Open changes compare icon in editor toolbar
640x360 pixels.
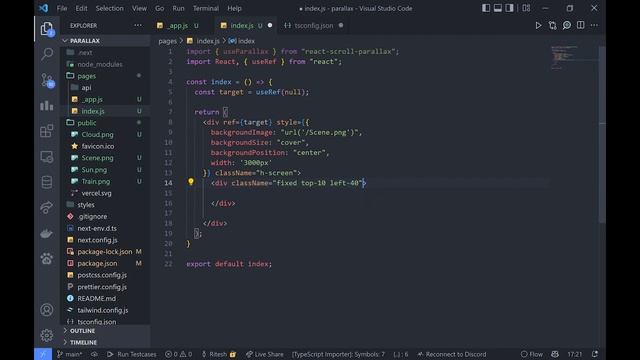point(553,25)
